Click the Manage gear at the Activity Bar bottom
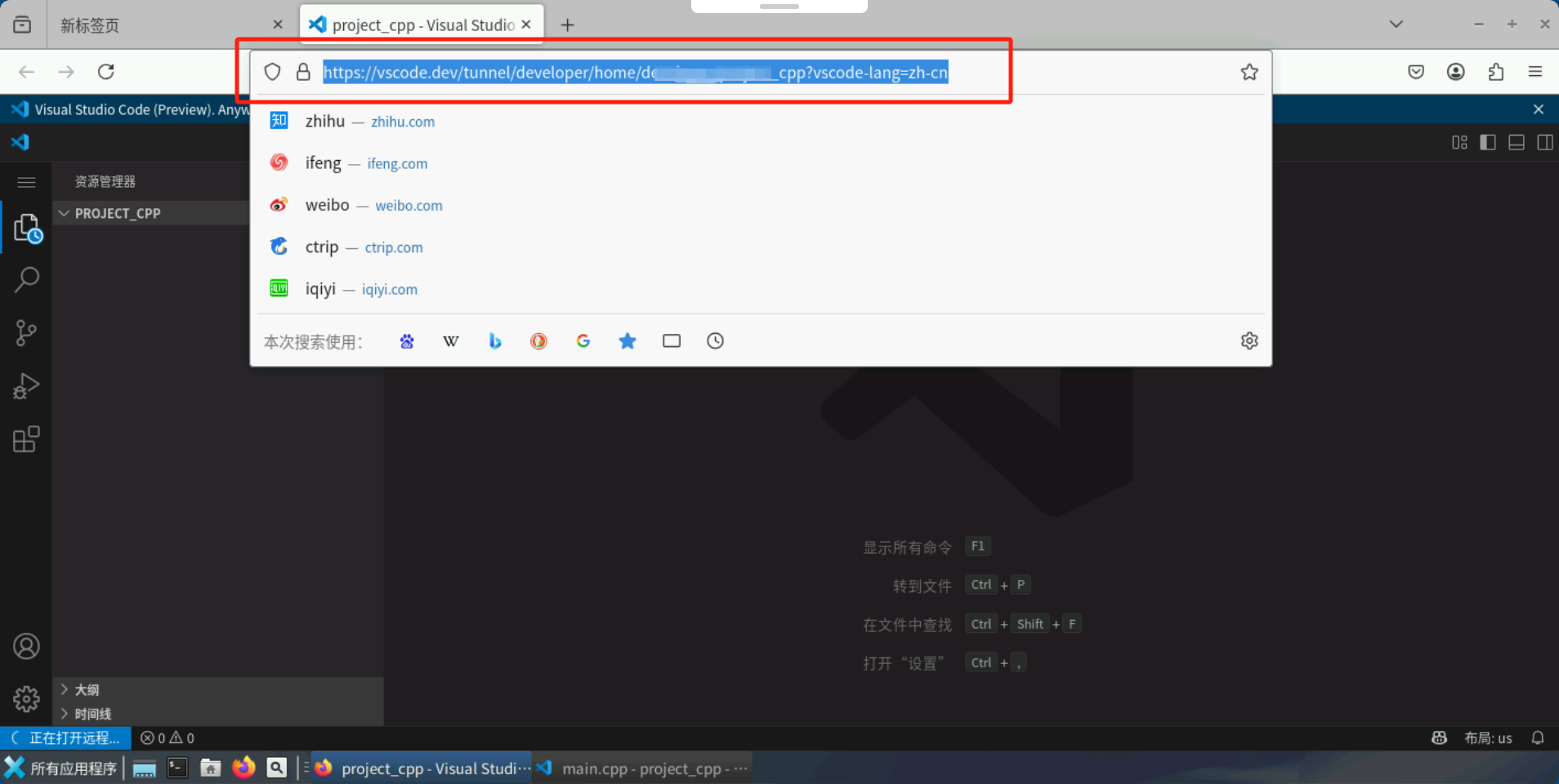Image resolution: width=1559 pixels, height=784 pixels. click(x=27, y=698)
